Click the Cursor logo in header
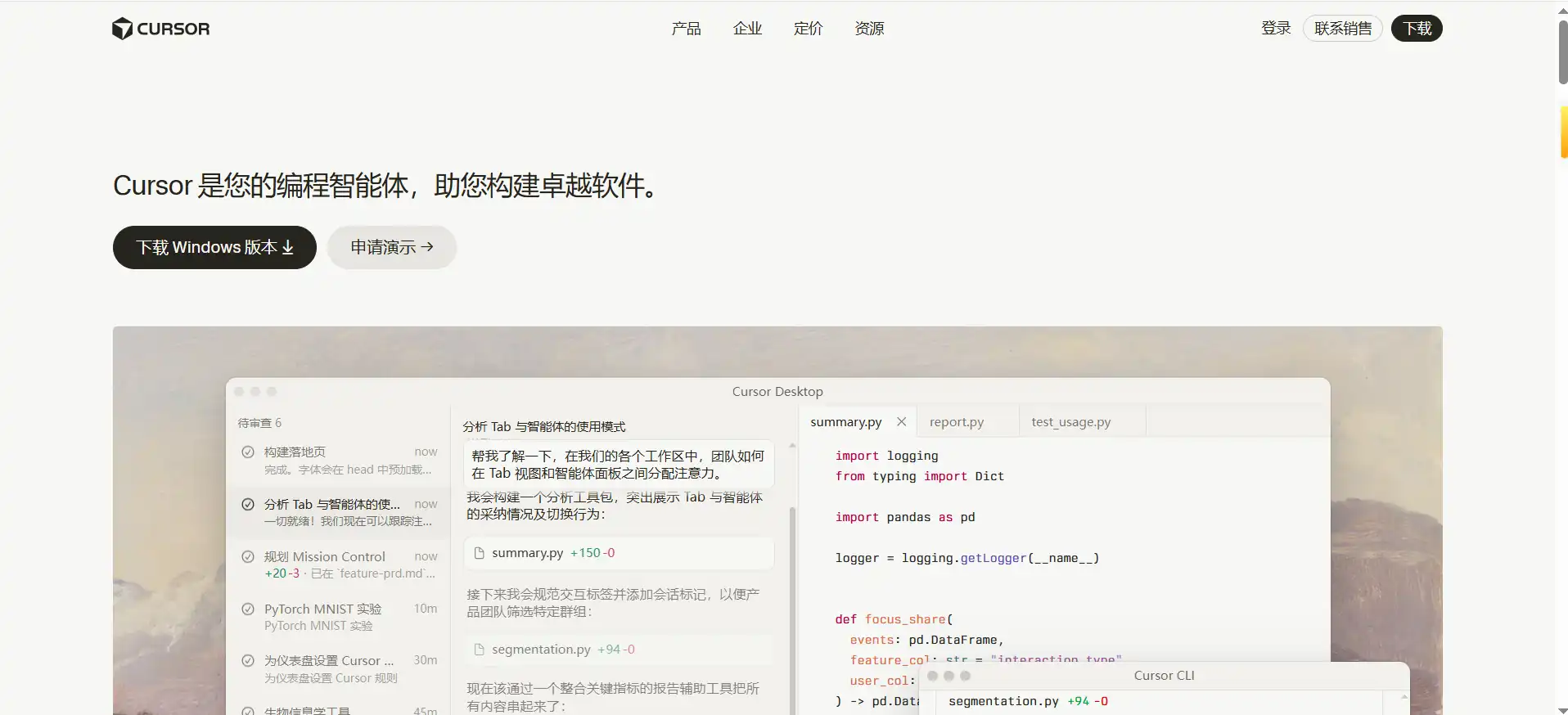This screenshot has height=715, width=1568. (x=161, y=29)
